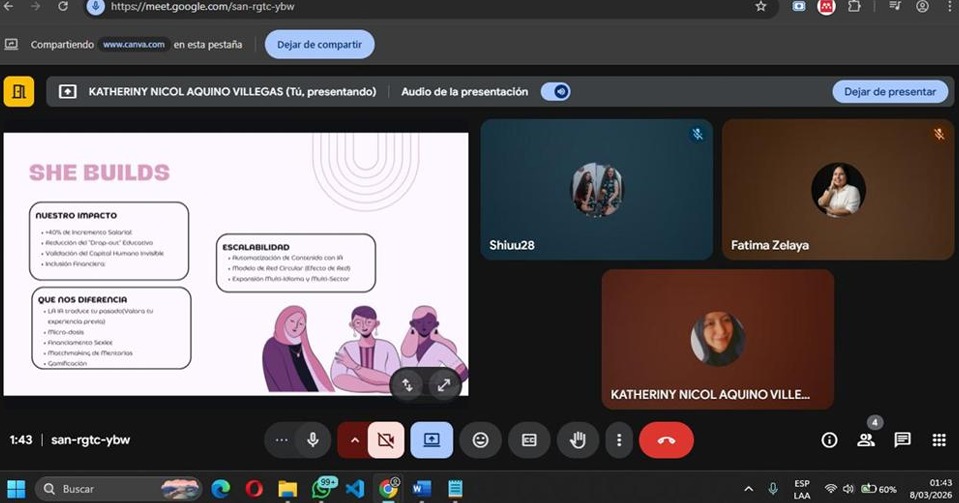The image size is (959, 503).
Task: Click the presentation screen icon beside presenter name
Action: [x=67, y=92]
